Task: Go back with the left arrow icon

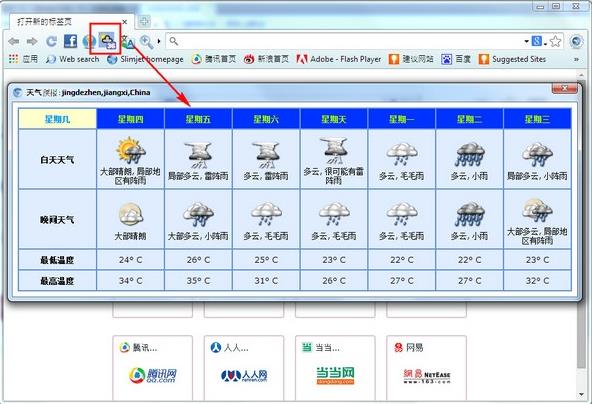Action: point(14,41)
